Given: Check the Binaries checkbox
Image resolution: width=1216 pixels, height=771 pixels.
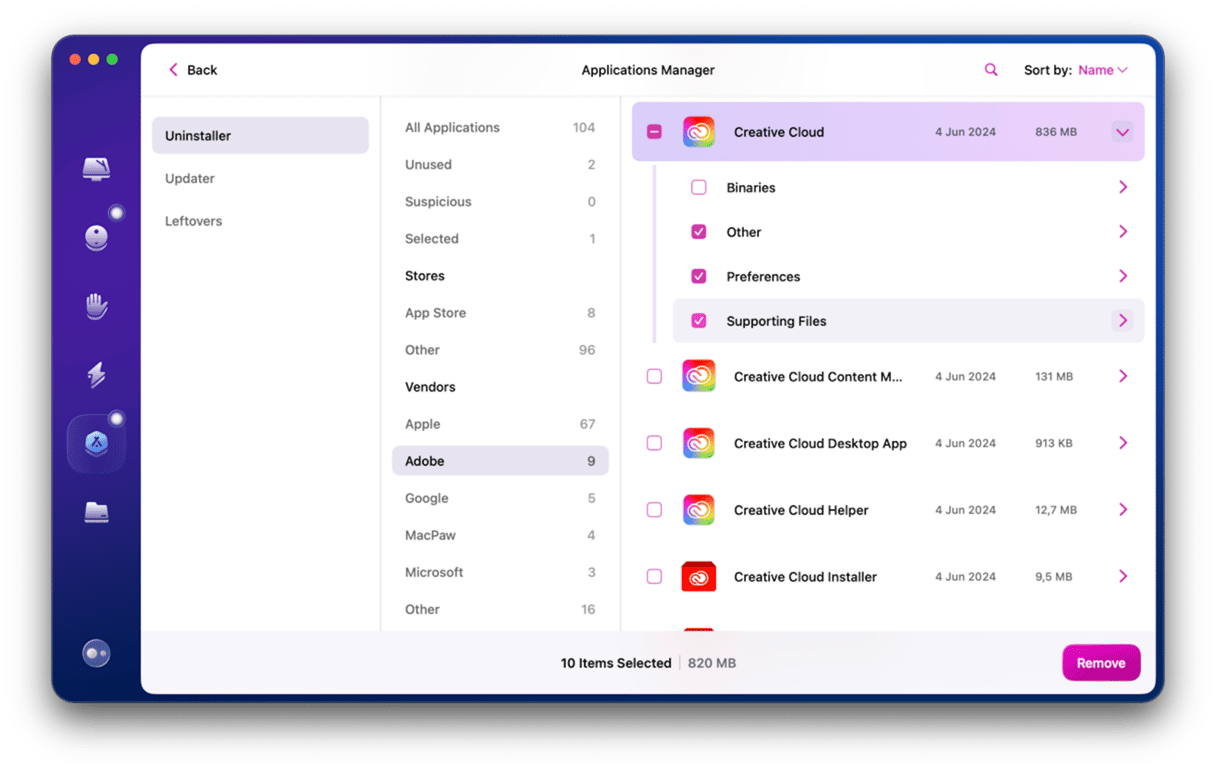Looking at the screenshot, I should 699,188.
